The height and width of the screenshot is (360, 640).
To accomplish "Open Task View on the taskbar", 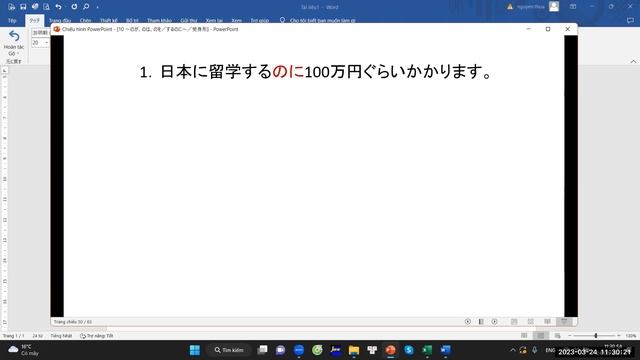I will 262,350.
